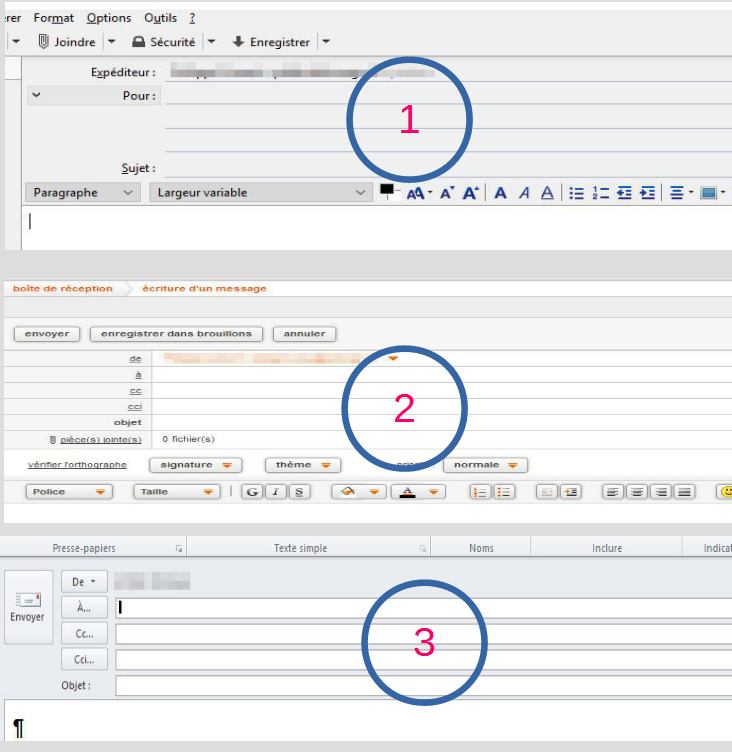Click the bulleted list icon next to numbered list
Viewport: 732px width, 752px height.
pyautogui.click(x=579, y=192)
